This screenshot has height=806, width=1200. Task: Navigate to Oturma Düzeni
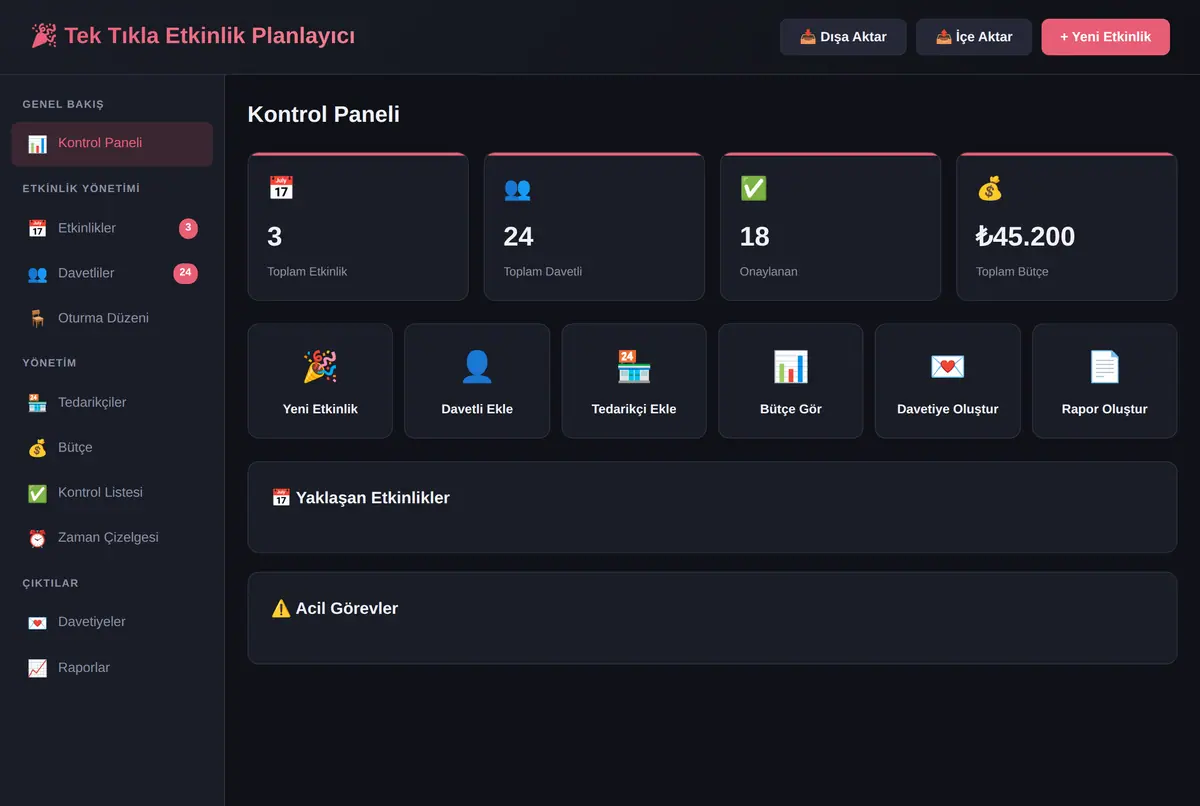(x=112, y=319)
